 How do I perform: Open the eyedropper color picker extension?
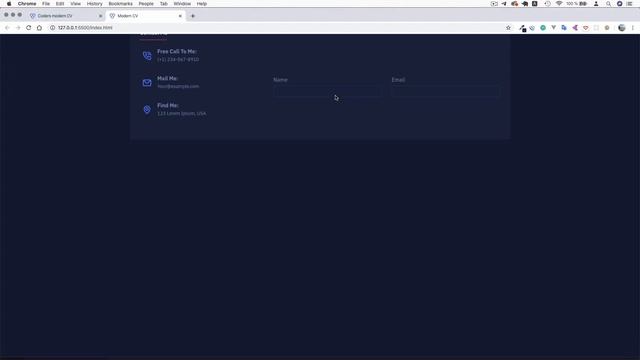coord(522,28)
